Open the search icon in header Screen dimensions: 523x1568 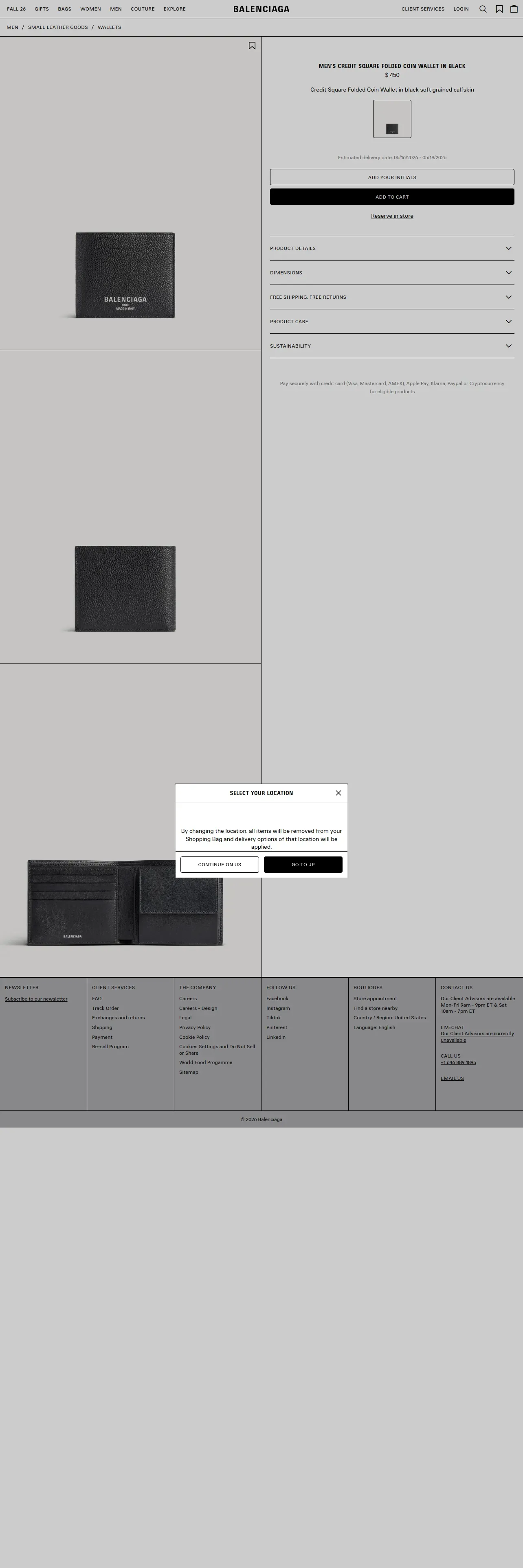coord(483,9)
